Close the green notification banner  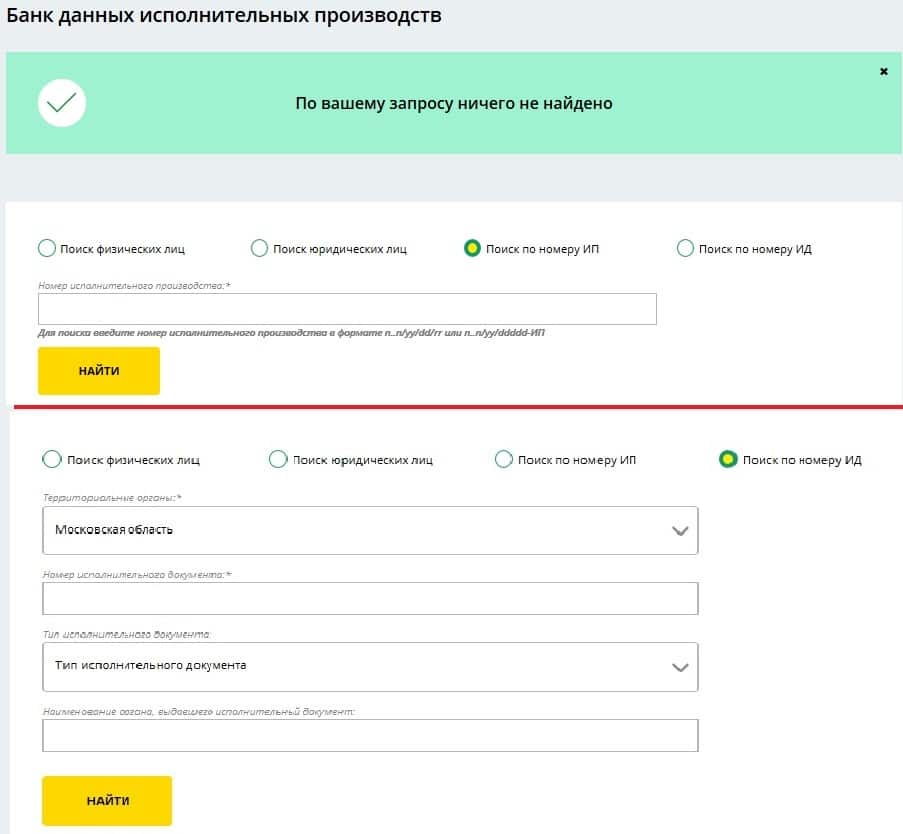pyautogui.click(x=883, y=71)
